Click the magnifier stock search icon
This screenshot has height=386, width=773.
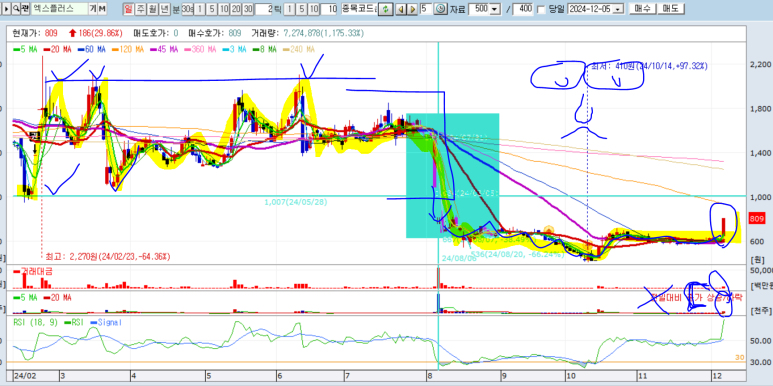[16, 8]
